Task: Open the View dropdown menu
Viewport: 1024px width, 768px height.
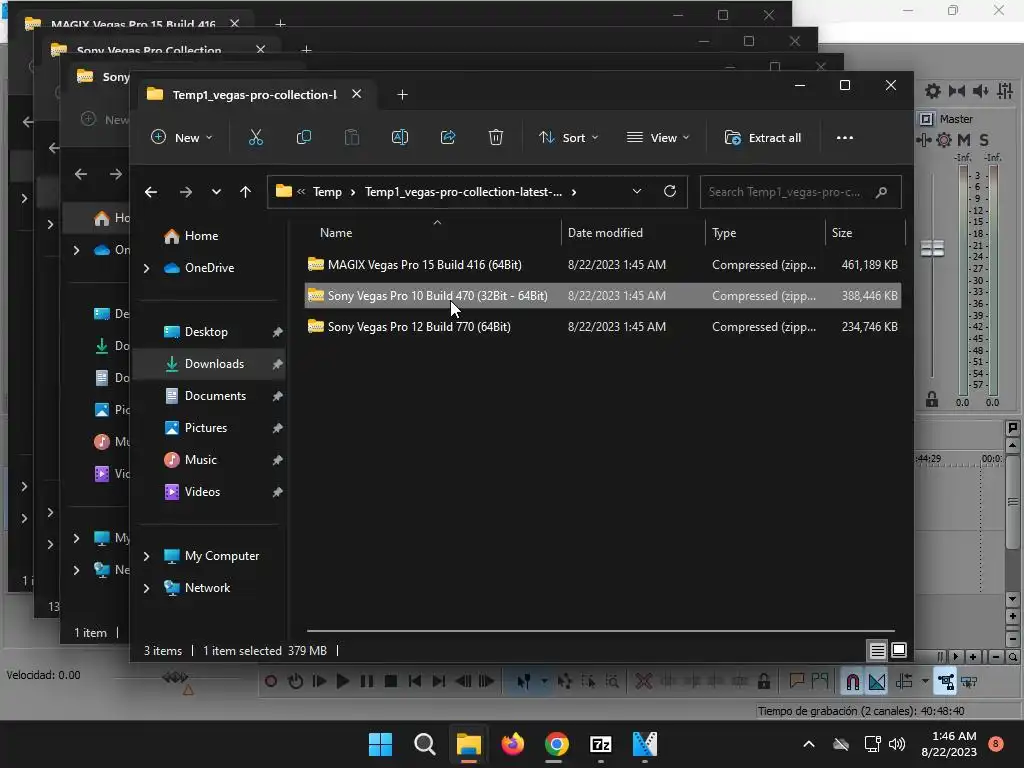Action: 658,138
